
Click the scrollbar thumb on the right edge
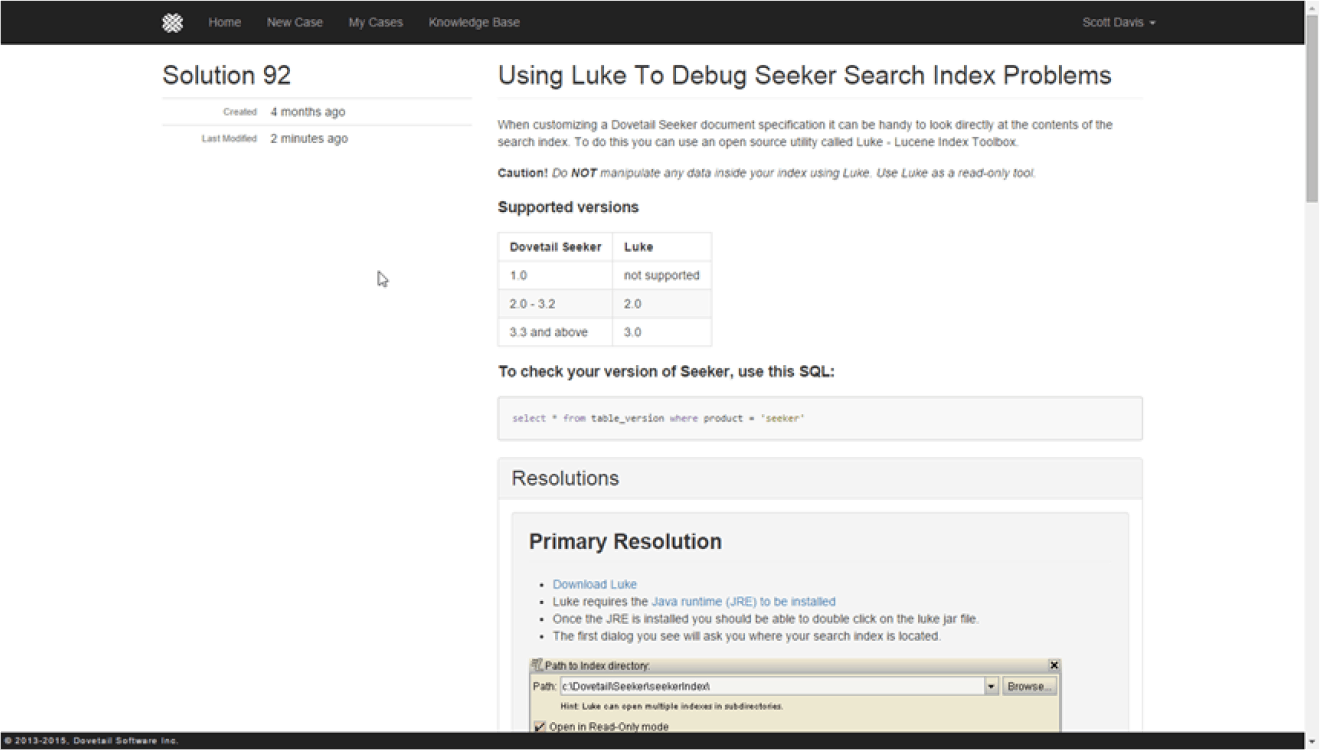(1311, 100)
